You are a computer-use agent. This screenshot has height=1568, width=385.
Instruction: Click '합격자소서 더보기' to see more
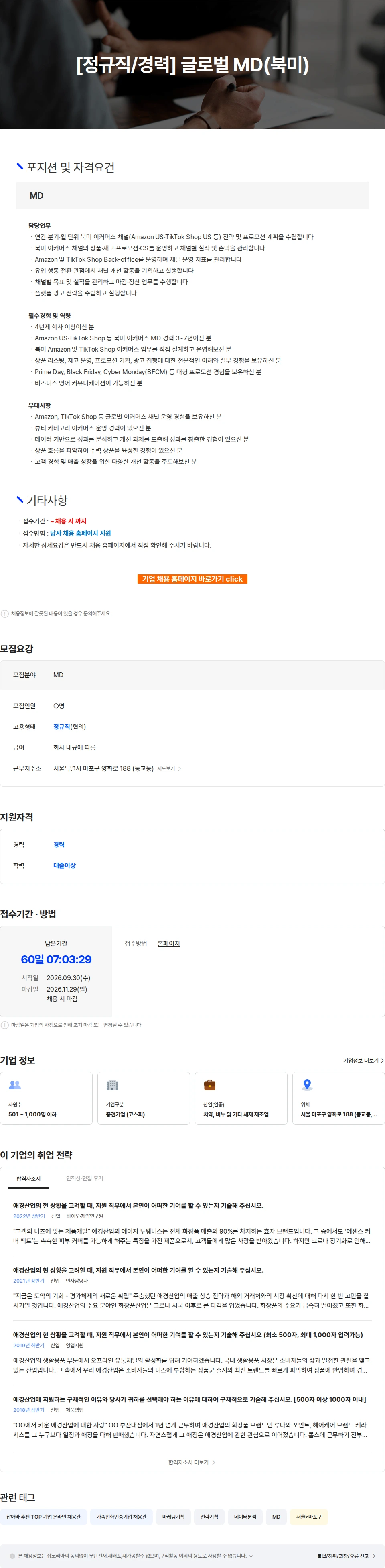(192, 1462)
